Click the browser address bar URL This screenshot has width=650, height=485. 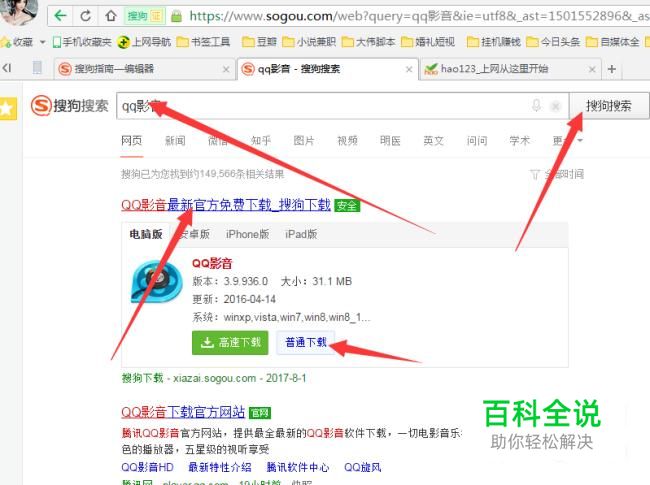[x=419, y=16]
